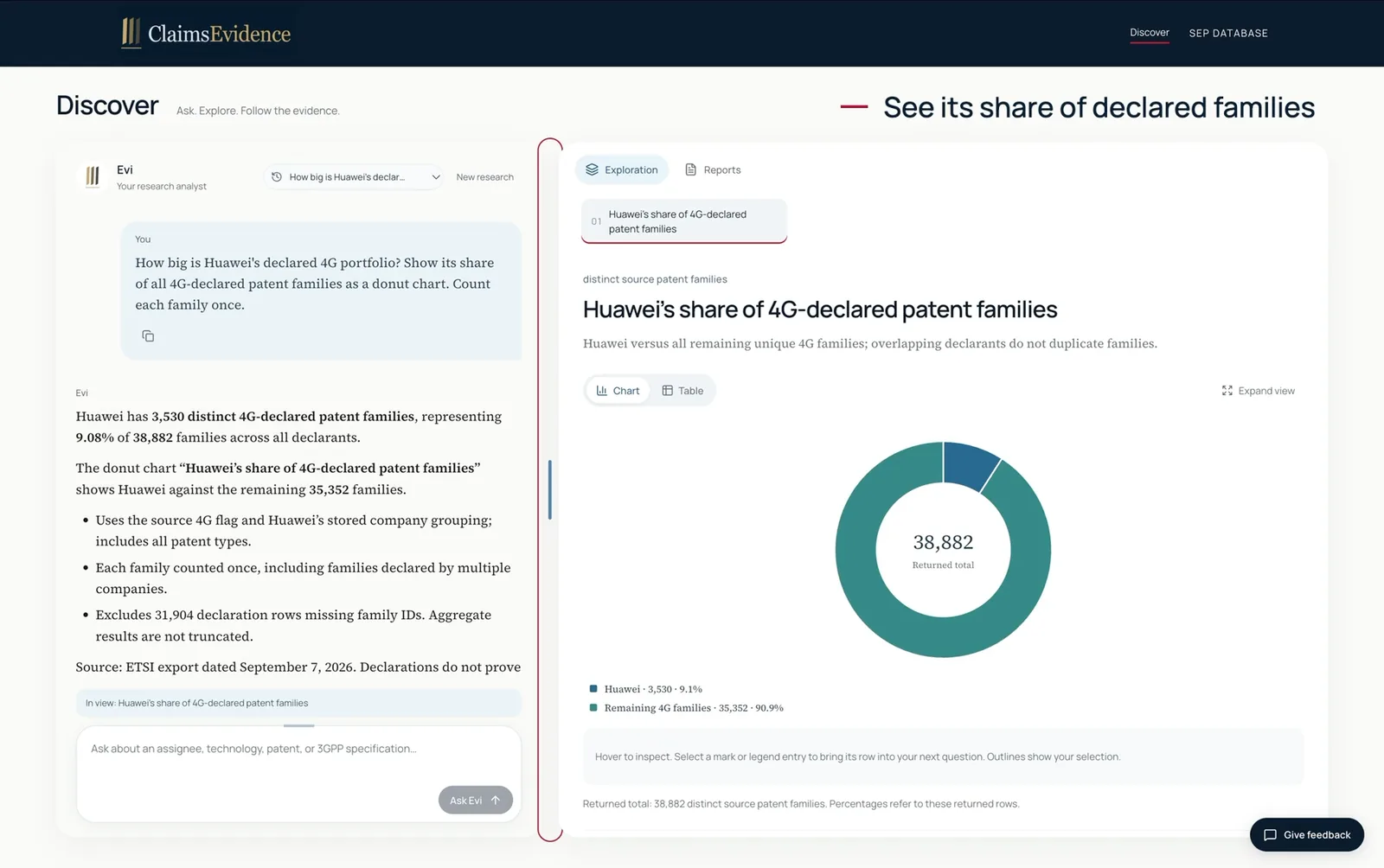Select the Table view toggle
This screenshot has height=868, width=1384.
click(x=682, y=391)
